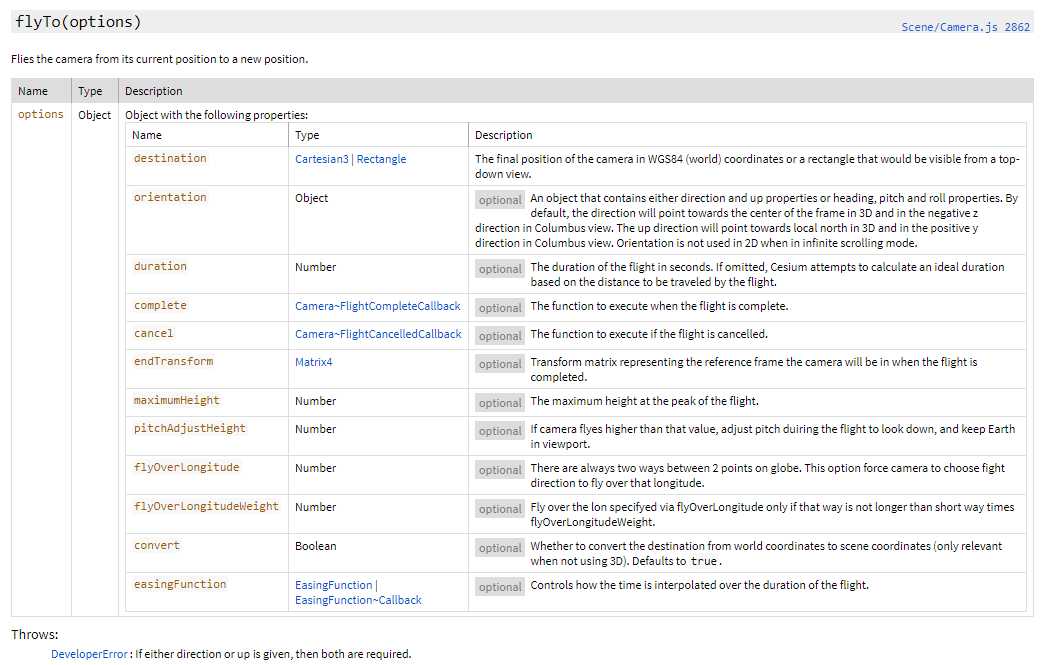Viewport: 1043px width, 665px height.
Task: Click the maximumHeight property name
Action: coord(177,400)
